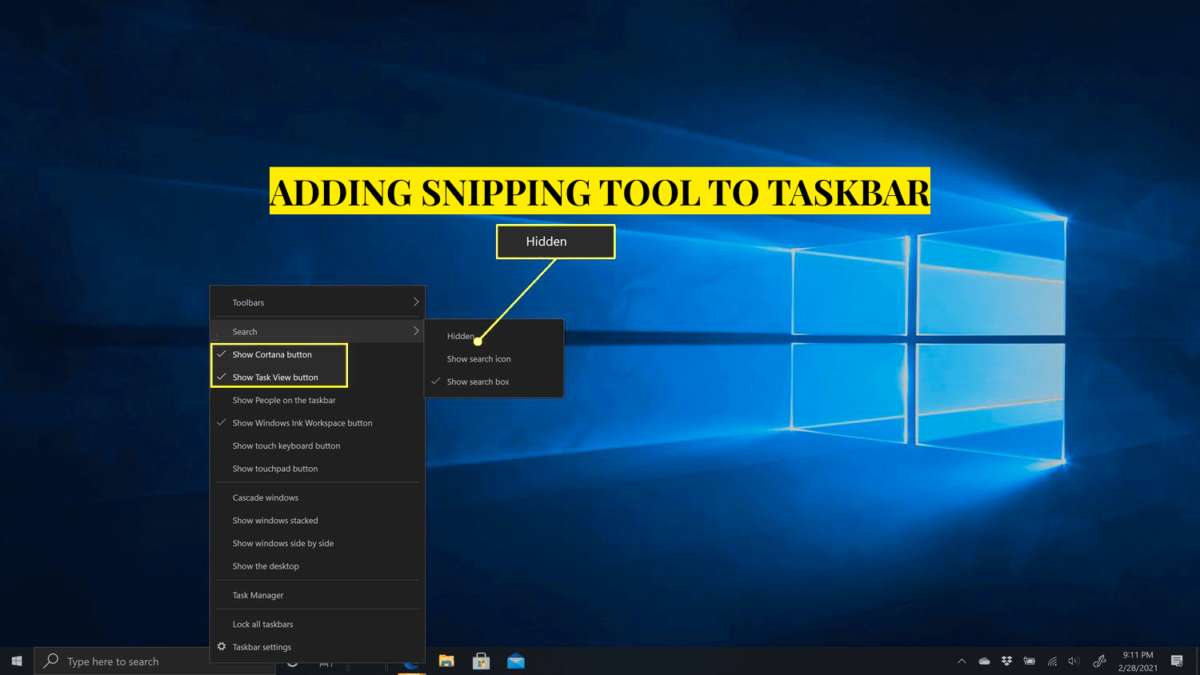This screenshot has height=675, width=1200.
Task: Open Task Manager from the context menu
Action: click(x=317, y=595)
